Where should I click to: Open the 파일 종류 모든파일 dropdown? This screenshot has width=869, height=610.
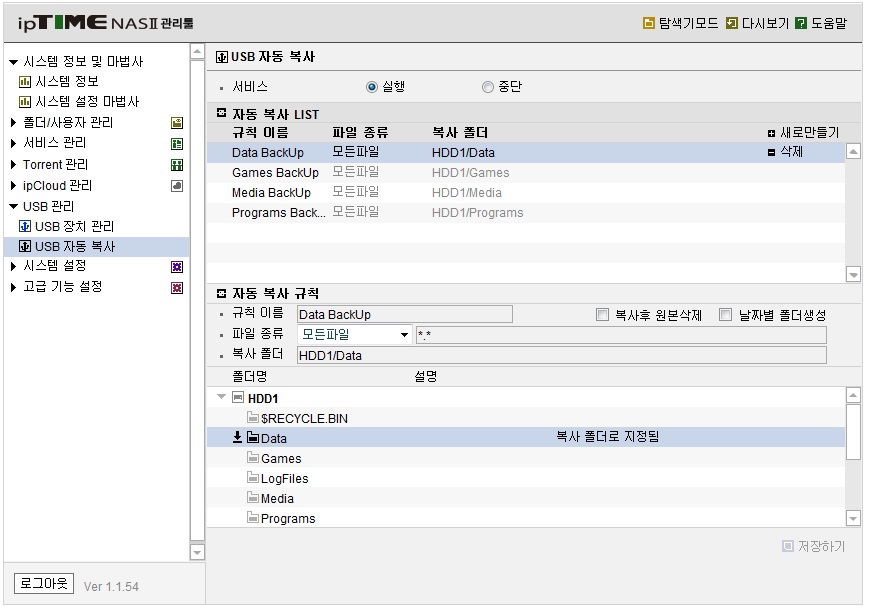pyautogui.click(x=355, y=335)
